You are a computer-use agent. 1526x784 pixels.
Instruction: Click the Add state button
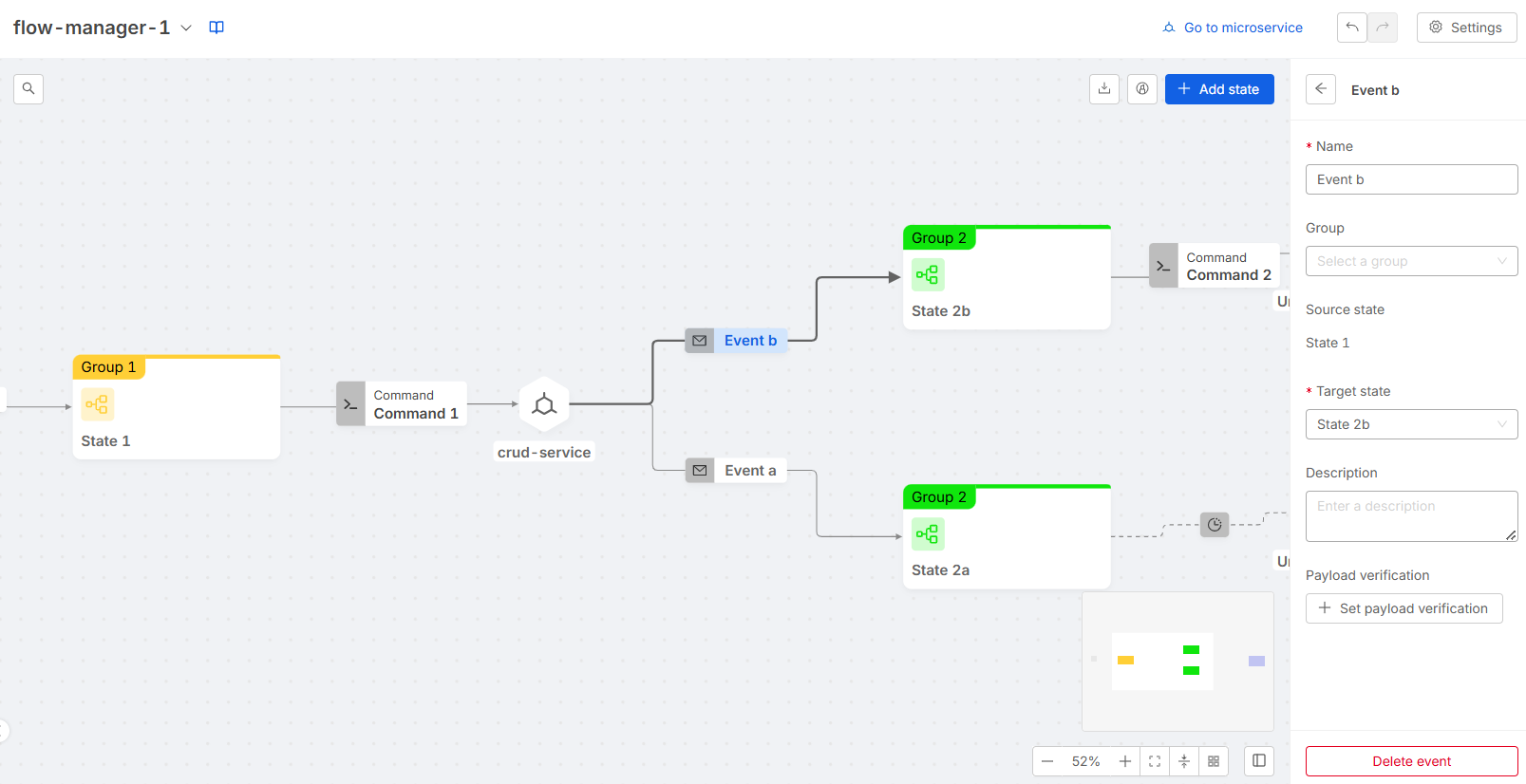[1219, 89]
